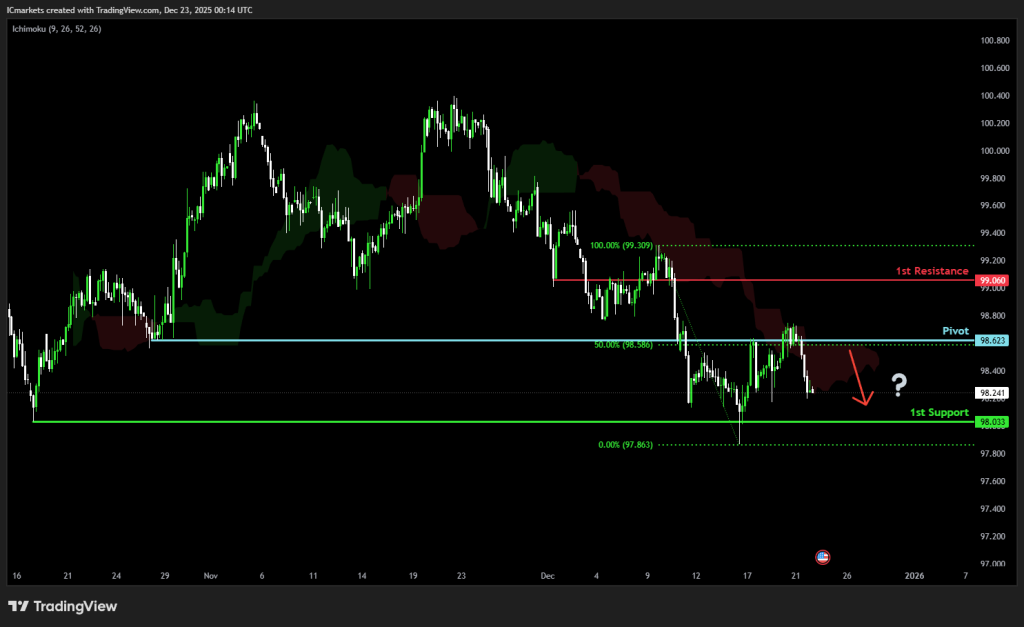1024x627 pixels.
Task: Click the 100.00% (99.309) Fibonacci label
Action: click(x=621, y=245)
